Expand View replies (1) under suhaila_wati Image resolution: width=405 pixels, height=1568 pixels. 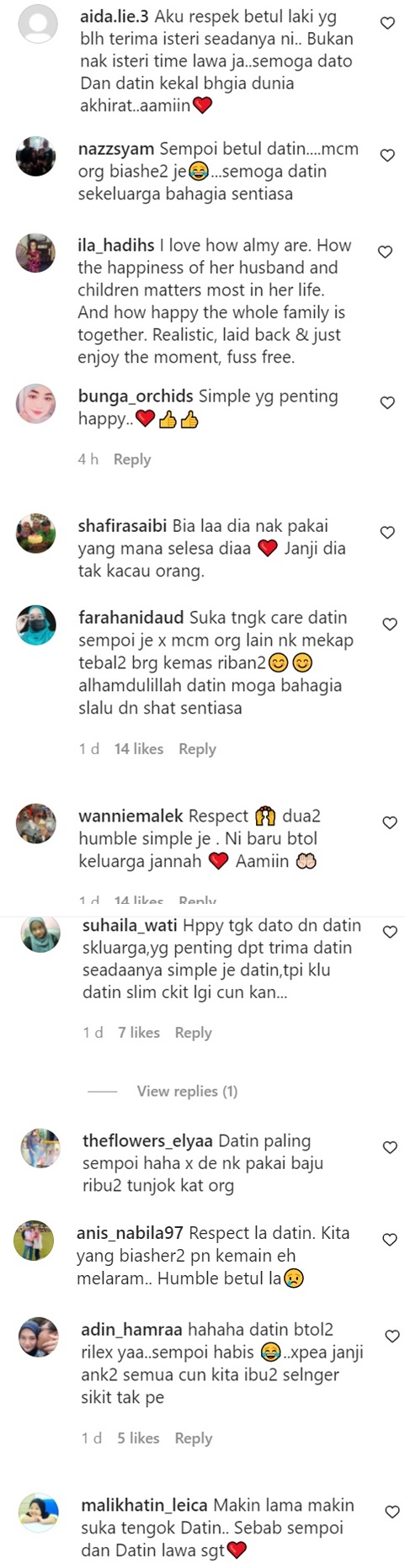point(187,1092)
